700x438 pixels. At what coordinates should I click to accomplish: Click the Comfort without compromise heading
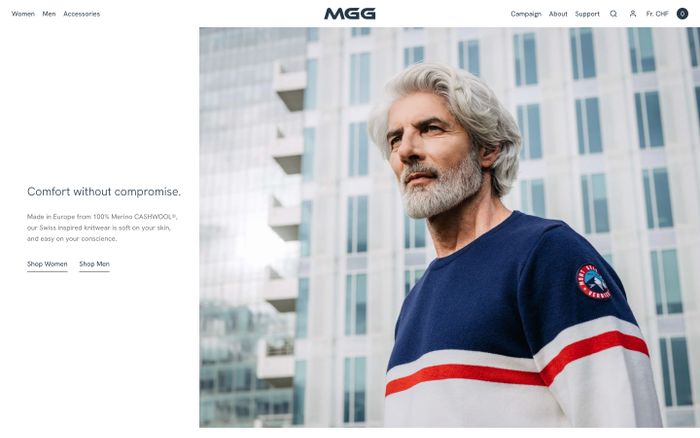click(x=104, y=192)
